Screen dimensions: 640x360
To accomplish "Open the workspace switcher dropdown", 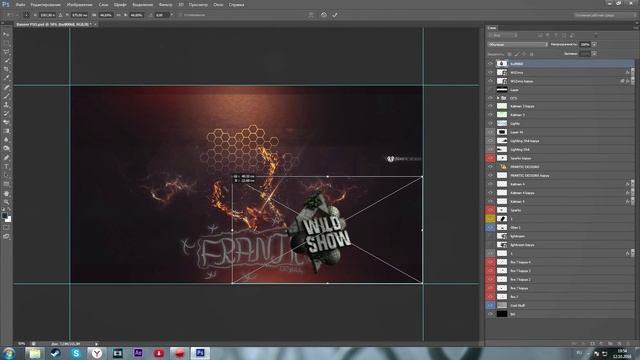I will pyautogui.click(x=605, y=15).
